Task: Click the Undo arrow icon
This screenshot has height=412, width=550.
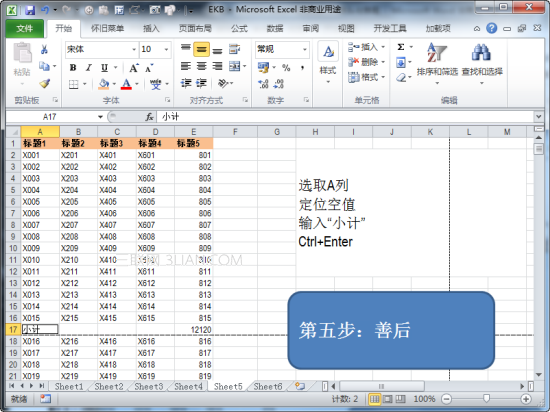Action: tap(45, 10)
